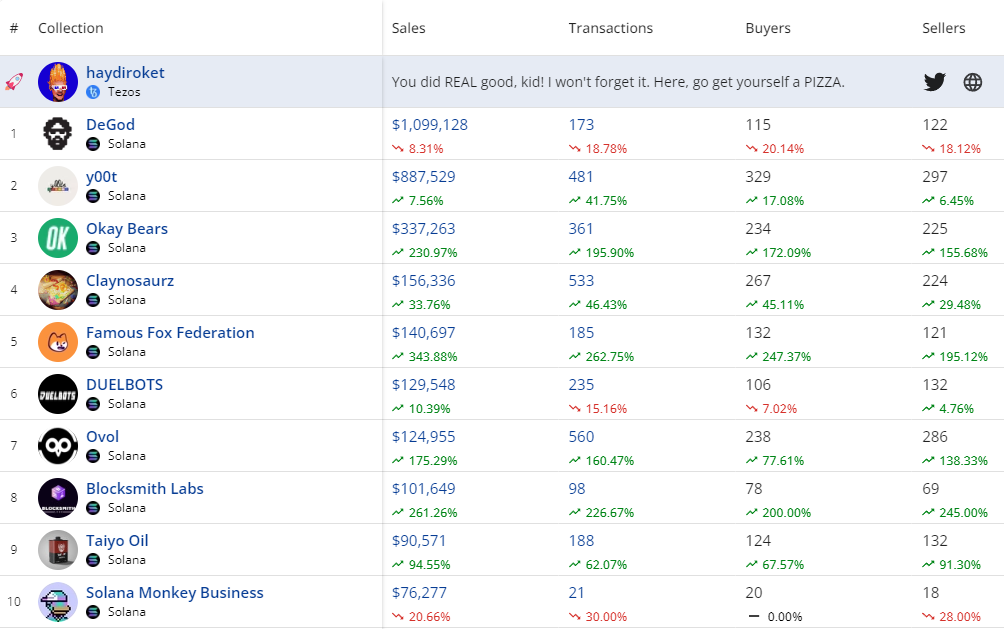Click the Blocksmith Labs purple cube icon
This screenshot has height=629, width=1004.
[x=58, y=498]
